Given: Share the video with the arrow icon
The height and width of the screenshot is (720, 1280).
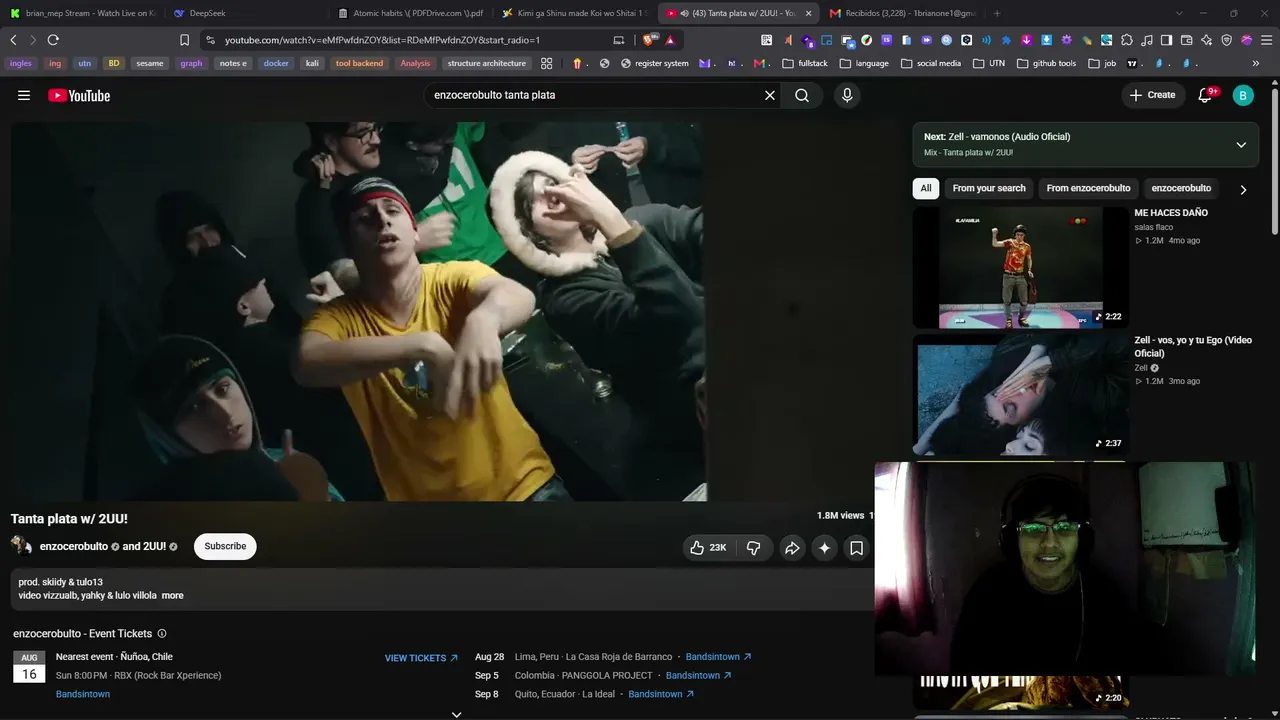Looking at the screenshot, I should tap(792, 547).
